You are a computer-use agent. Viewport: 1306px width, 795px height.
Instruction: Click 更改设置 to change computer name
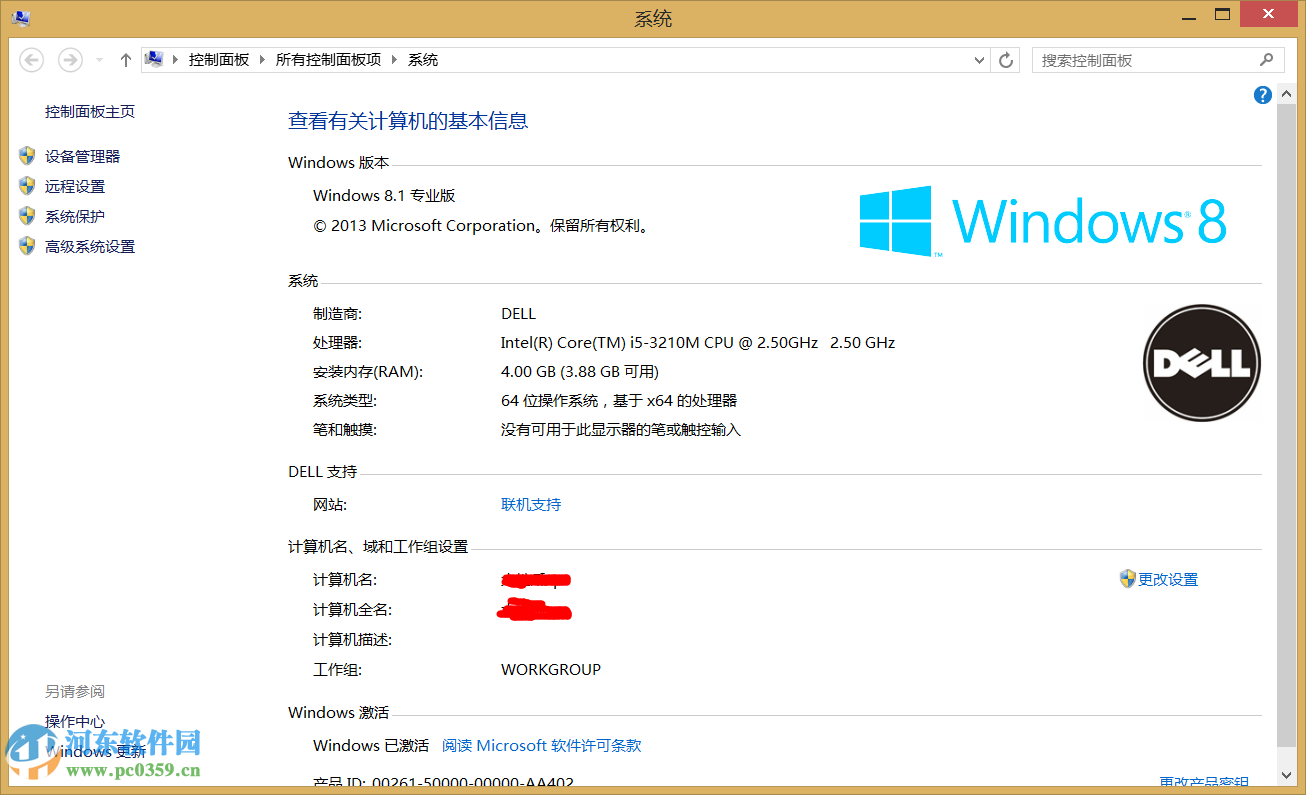[1166, 578]
